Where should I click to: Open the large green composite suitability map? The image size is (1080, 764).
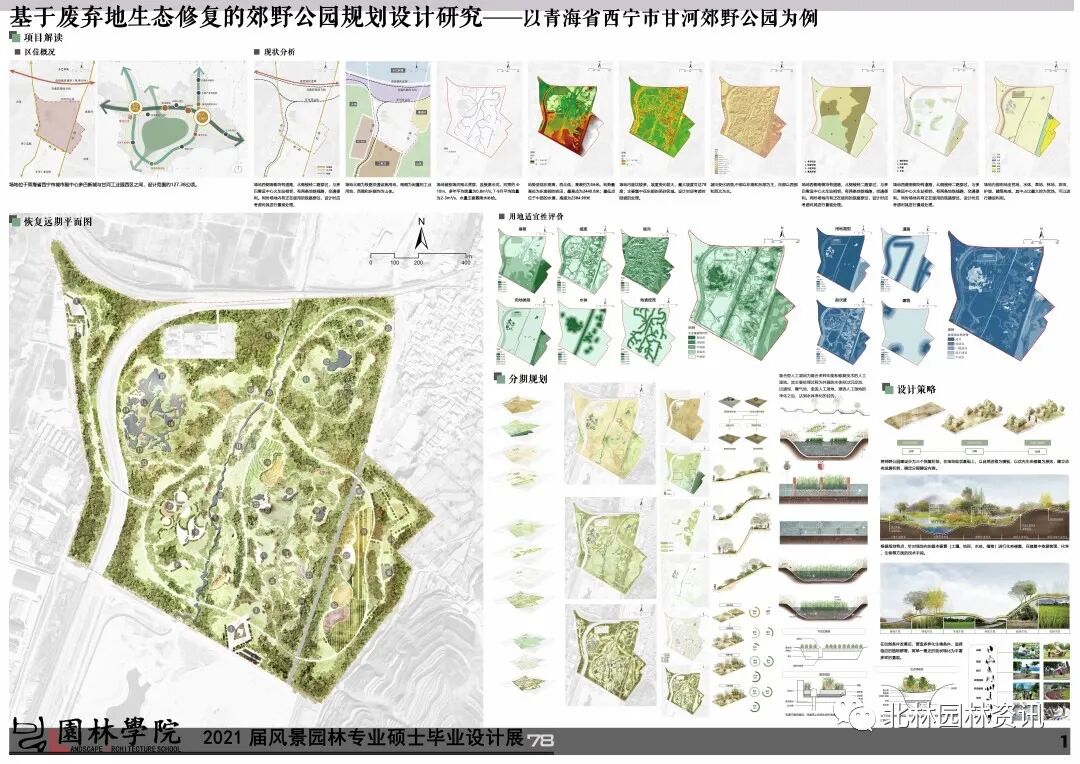[744, 295]
